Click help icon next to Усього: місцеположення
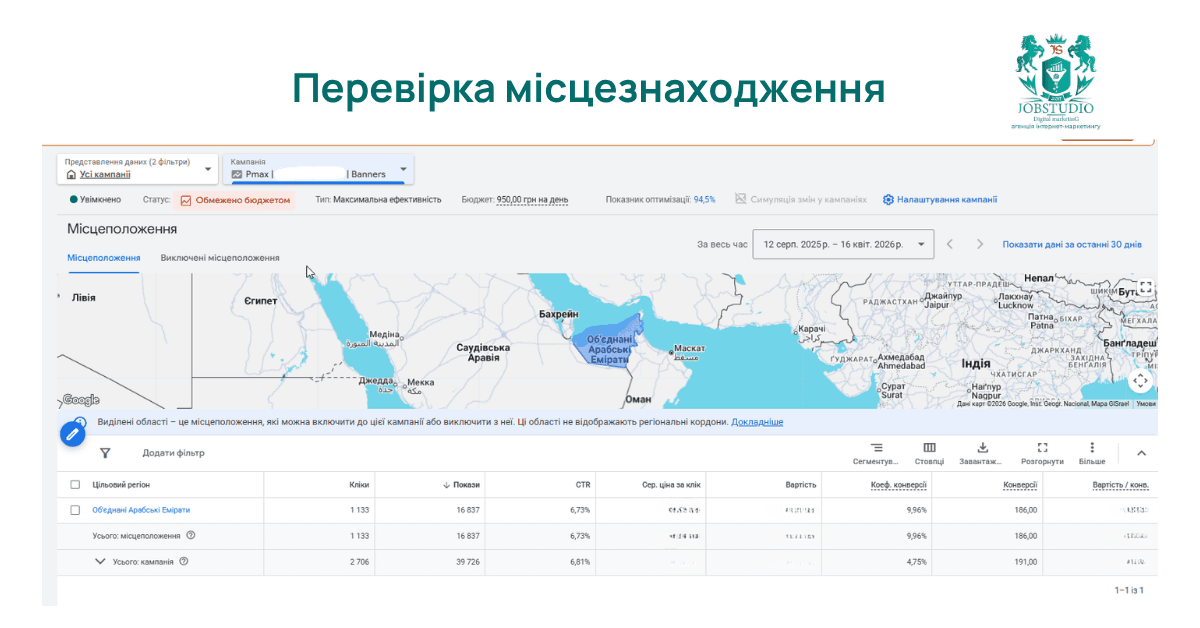 tap(191, 535)
